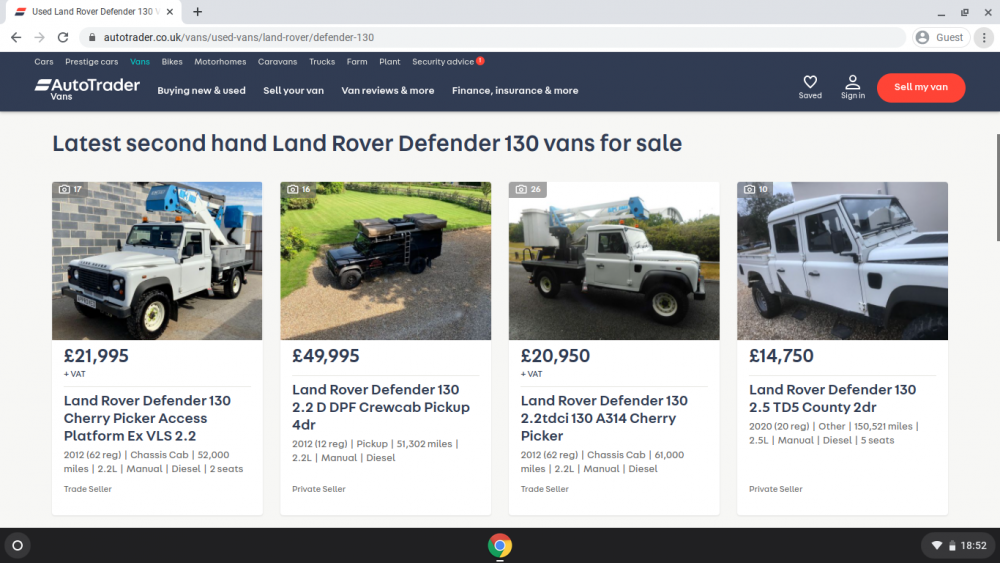The height and width of the screenshot is (563, 1000).
Task: Close the Used Land Rover Defender tab
Action: click(170, 11)
